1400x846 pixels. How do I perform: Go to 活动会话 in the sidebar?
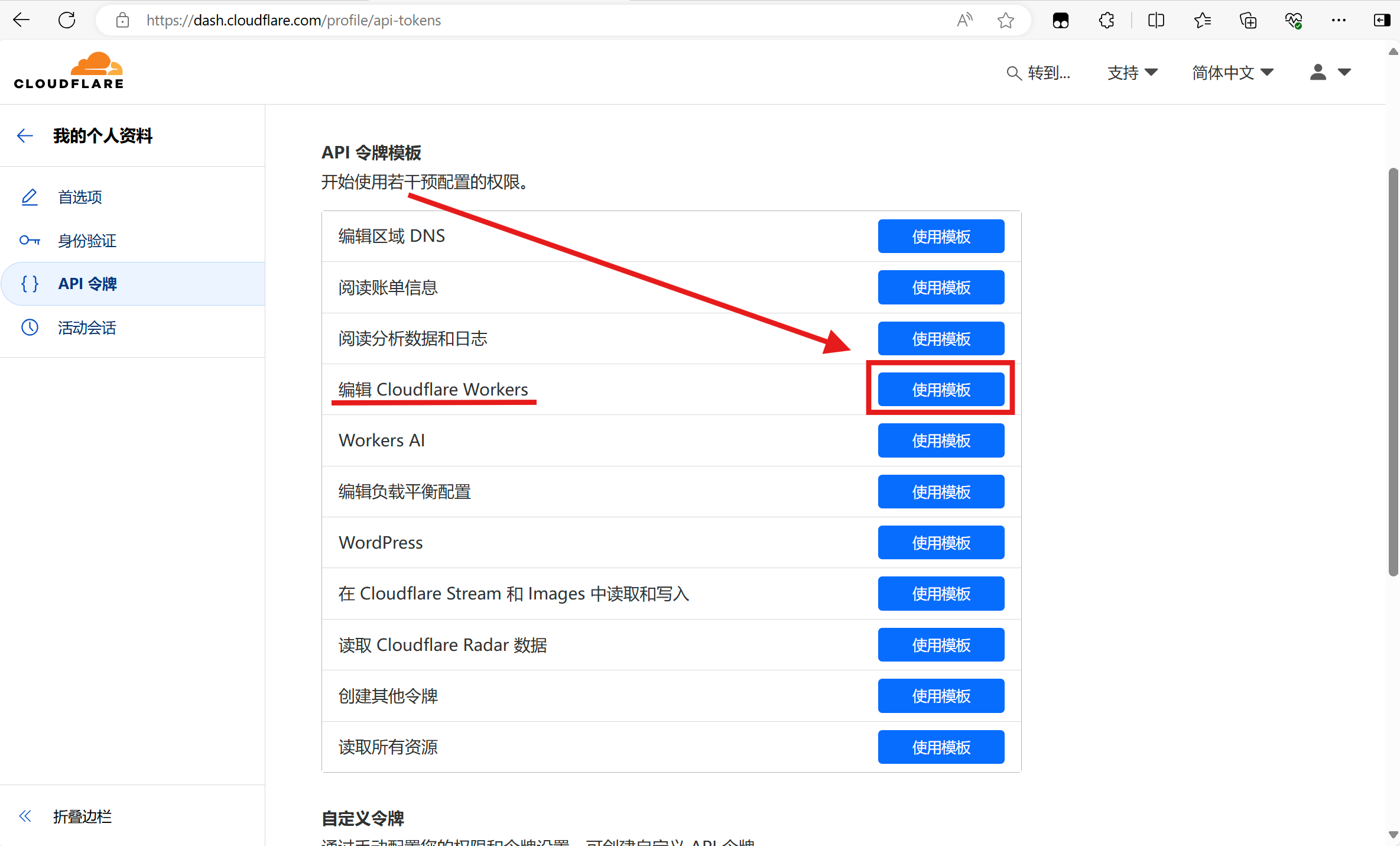[87, 328]
